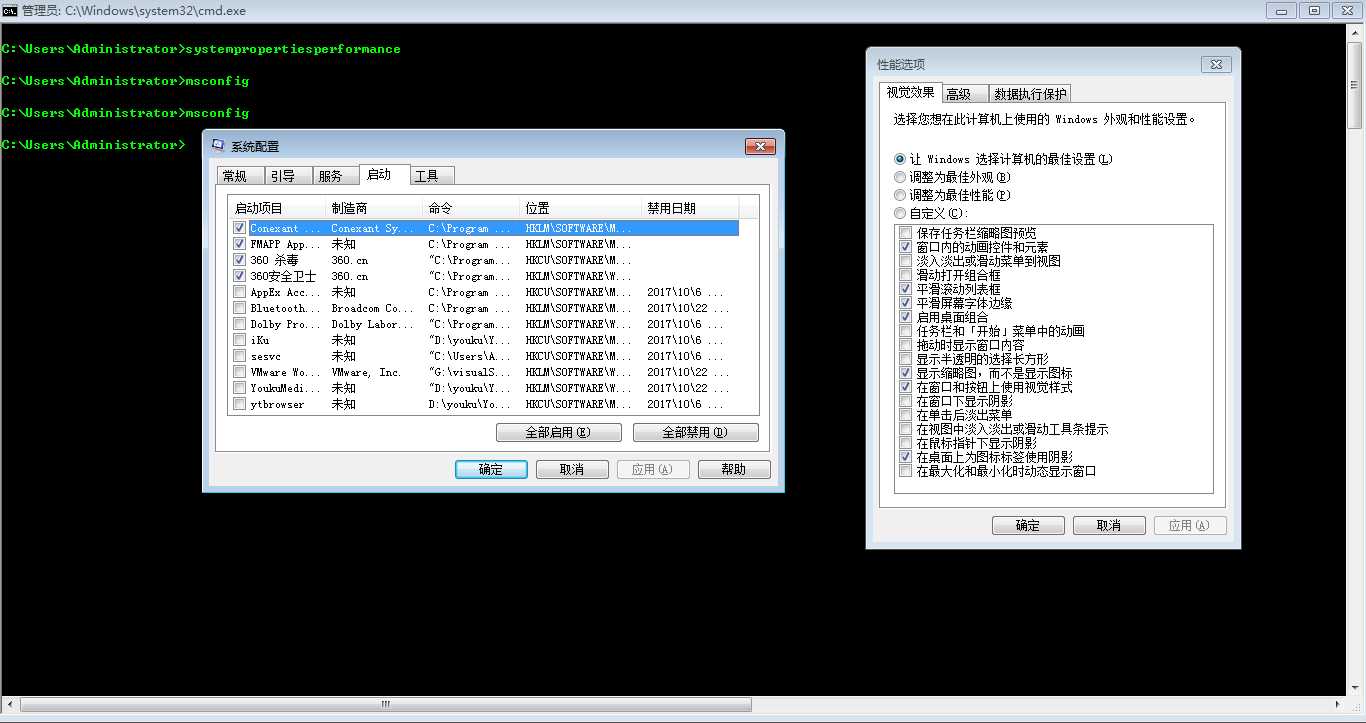Disable the 360 杀毒 startup checkbox
Screen dimensions: 1366x723
click(x=239, y=260)
